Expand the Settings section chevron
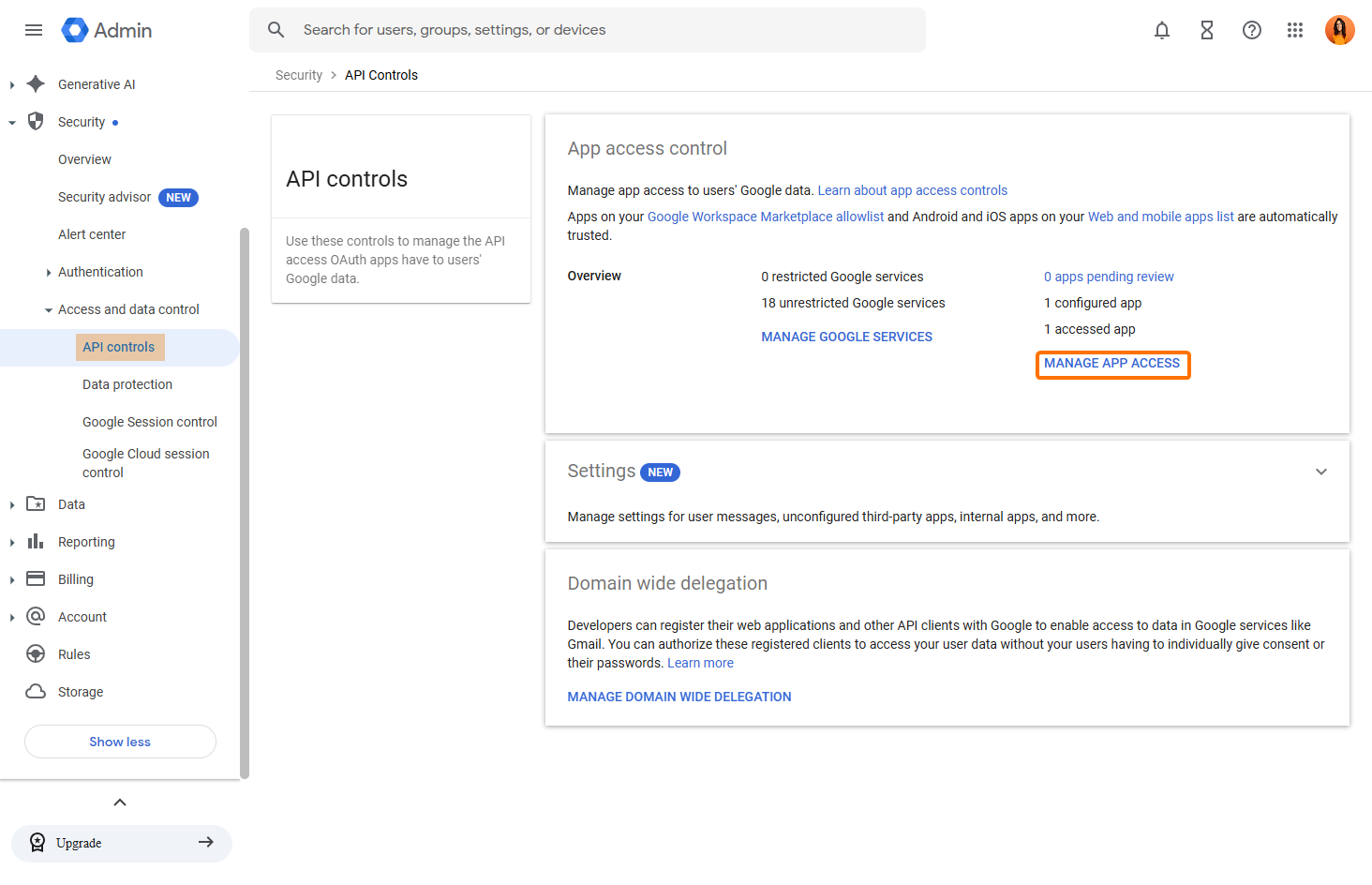 (x=1321, y=472)
